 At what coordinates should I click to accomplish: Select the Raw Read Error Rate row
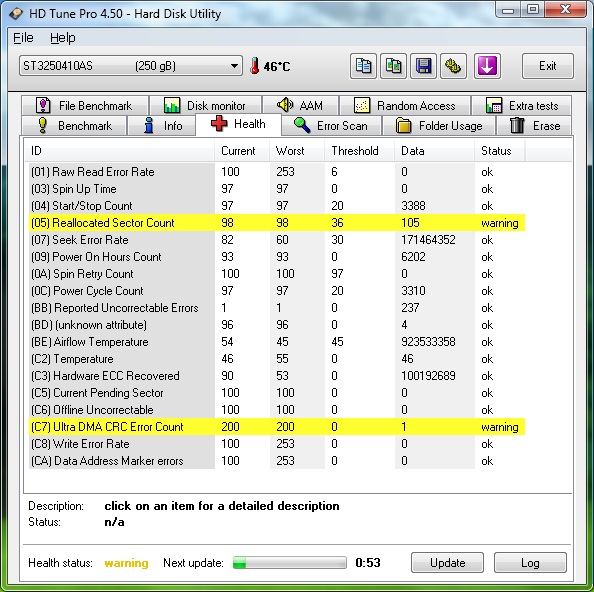click(x=277, y=172)
